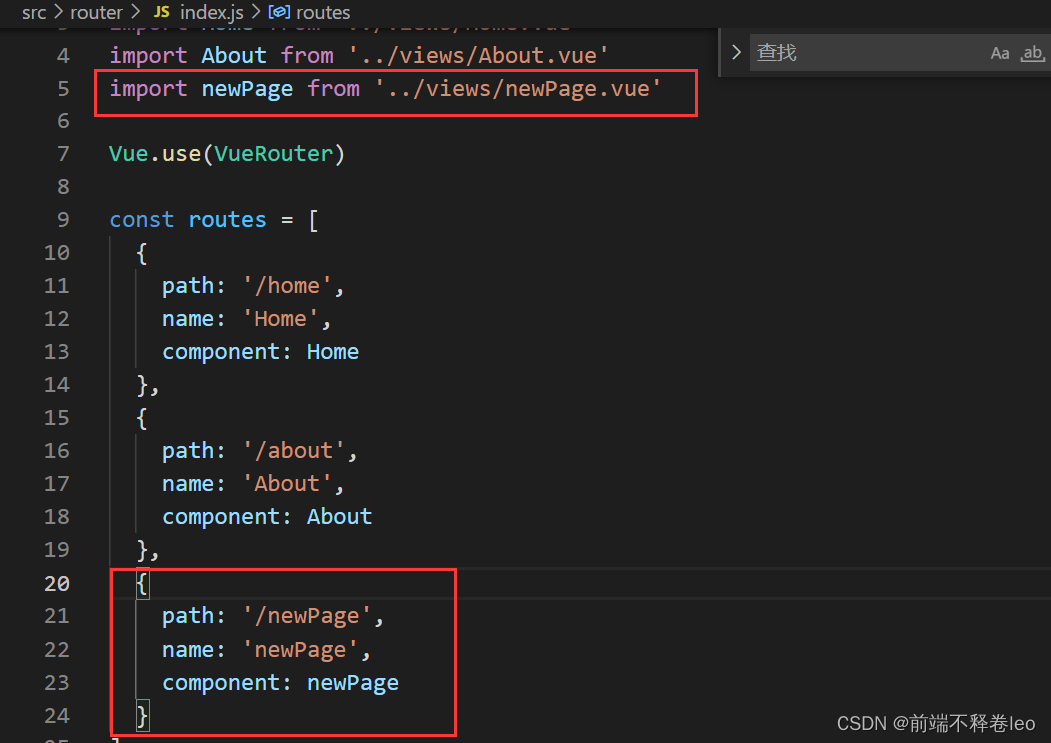Click line number 20 in the gutter
The height and width of the screenshot is (743, 1051).
56,583
